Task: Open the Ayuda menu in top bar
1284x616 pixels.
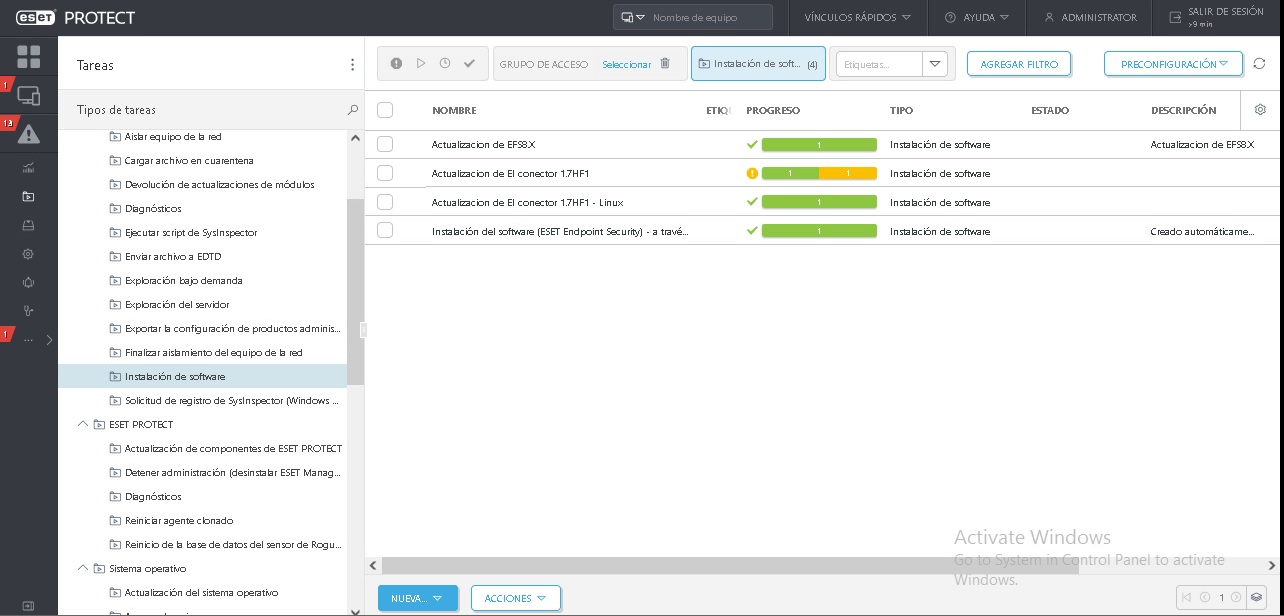Action: pyautogui.click(x=977, y=17)
